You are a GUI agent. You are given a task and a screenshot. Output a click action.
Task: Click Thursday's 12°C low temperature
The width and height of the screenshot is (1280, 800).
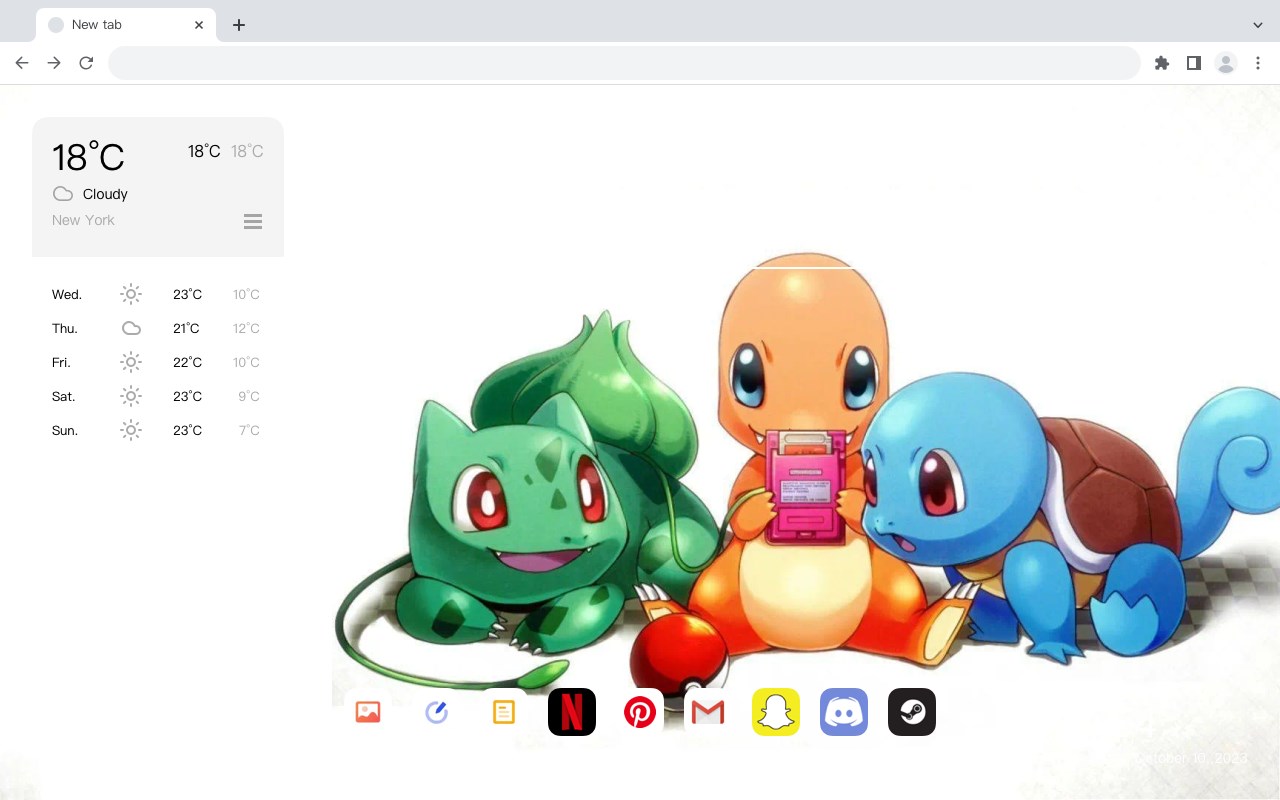(246, 328)
